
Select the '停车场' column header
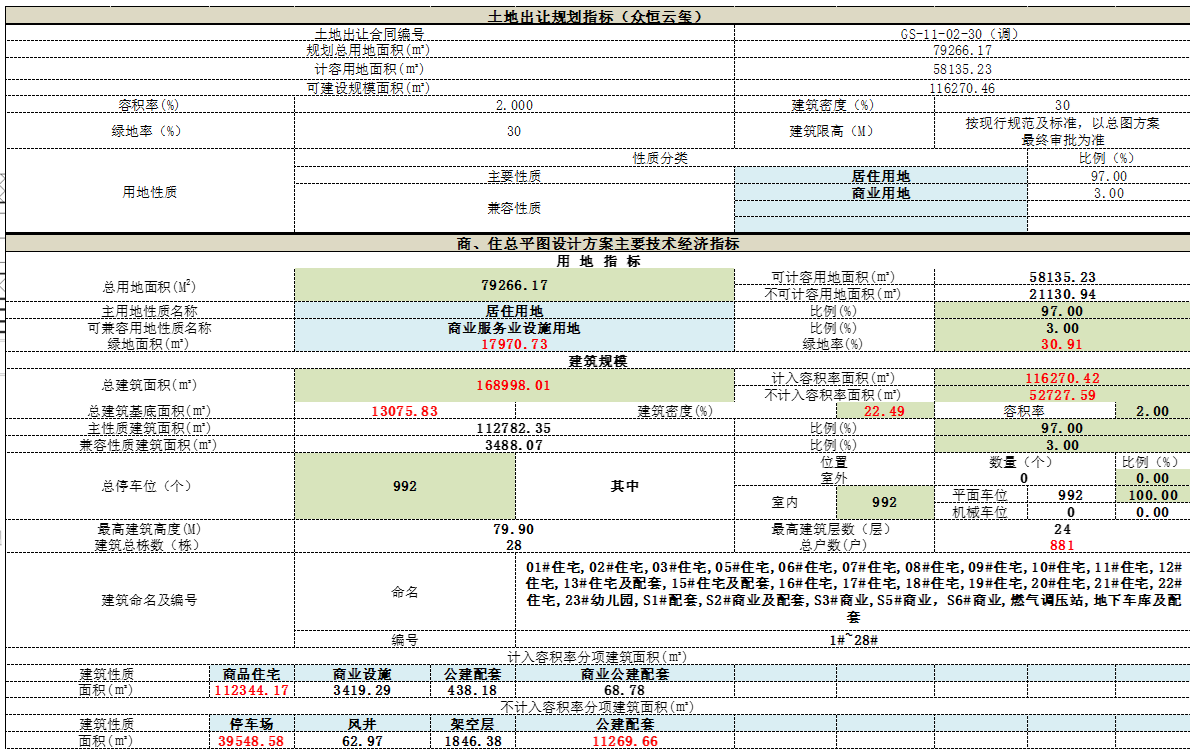click(x=251, y=724)
